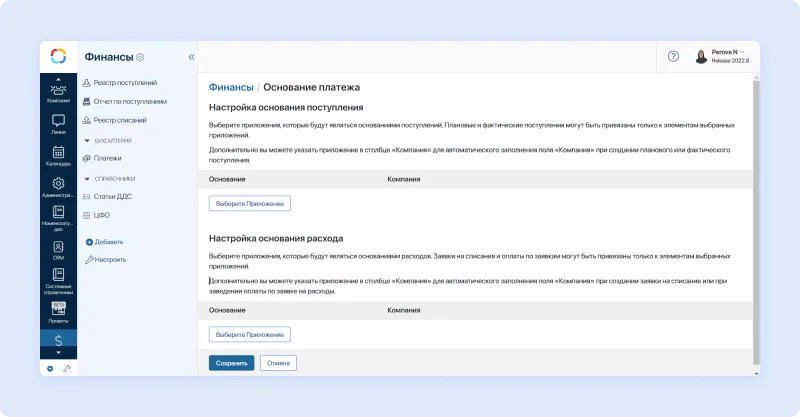Open the gear settings next to Финансы

[140, 57]
